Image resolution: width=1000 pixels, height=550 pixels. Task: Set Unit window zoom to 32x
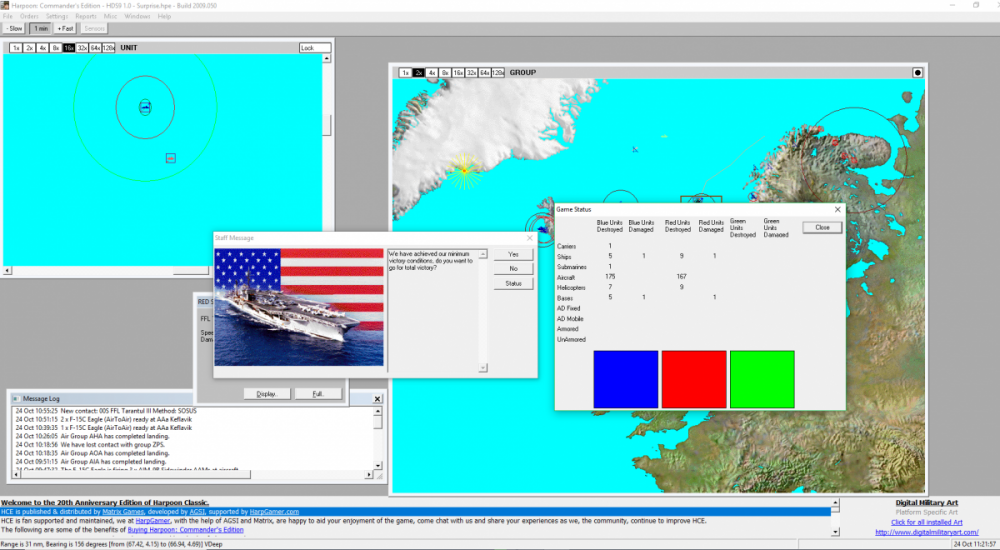point(82,48)
